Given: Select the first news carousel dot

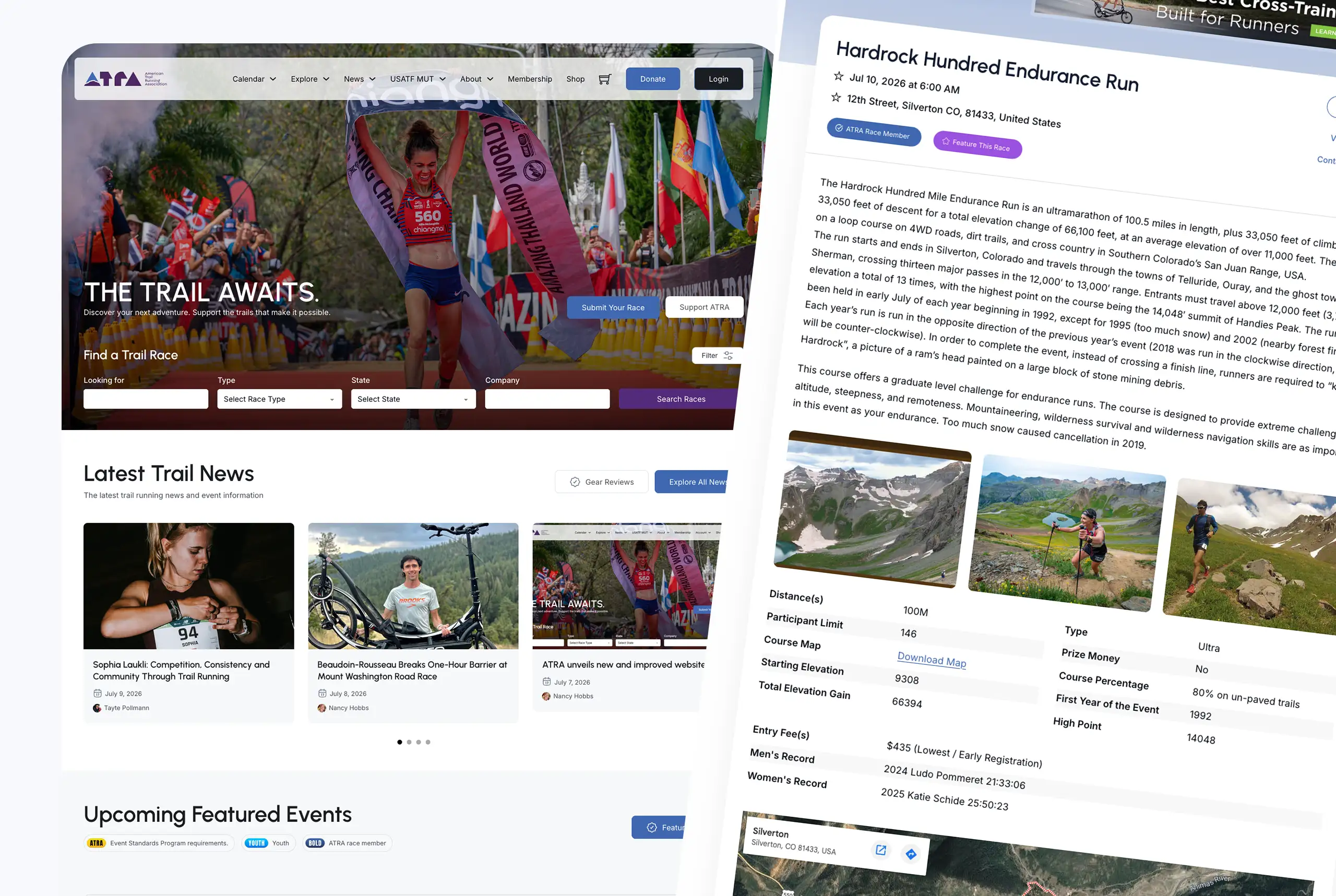Looking at the screenshot, I should [x=399, y=742].
